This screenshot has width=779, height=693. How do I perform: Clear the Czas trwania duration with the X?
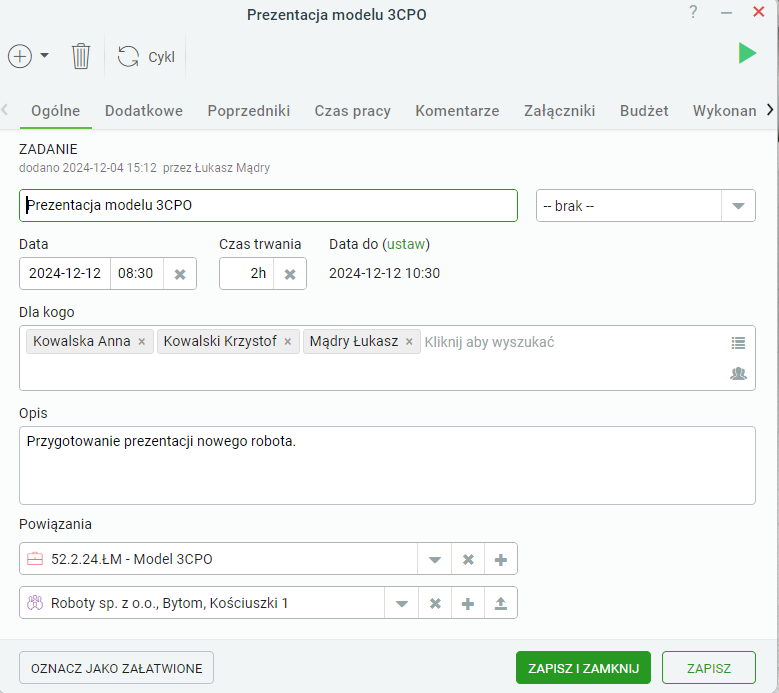tap(290, 274)
